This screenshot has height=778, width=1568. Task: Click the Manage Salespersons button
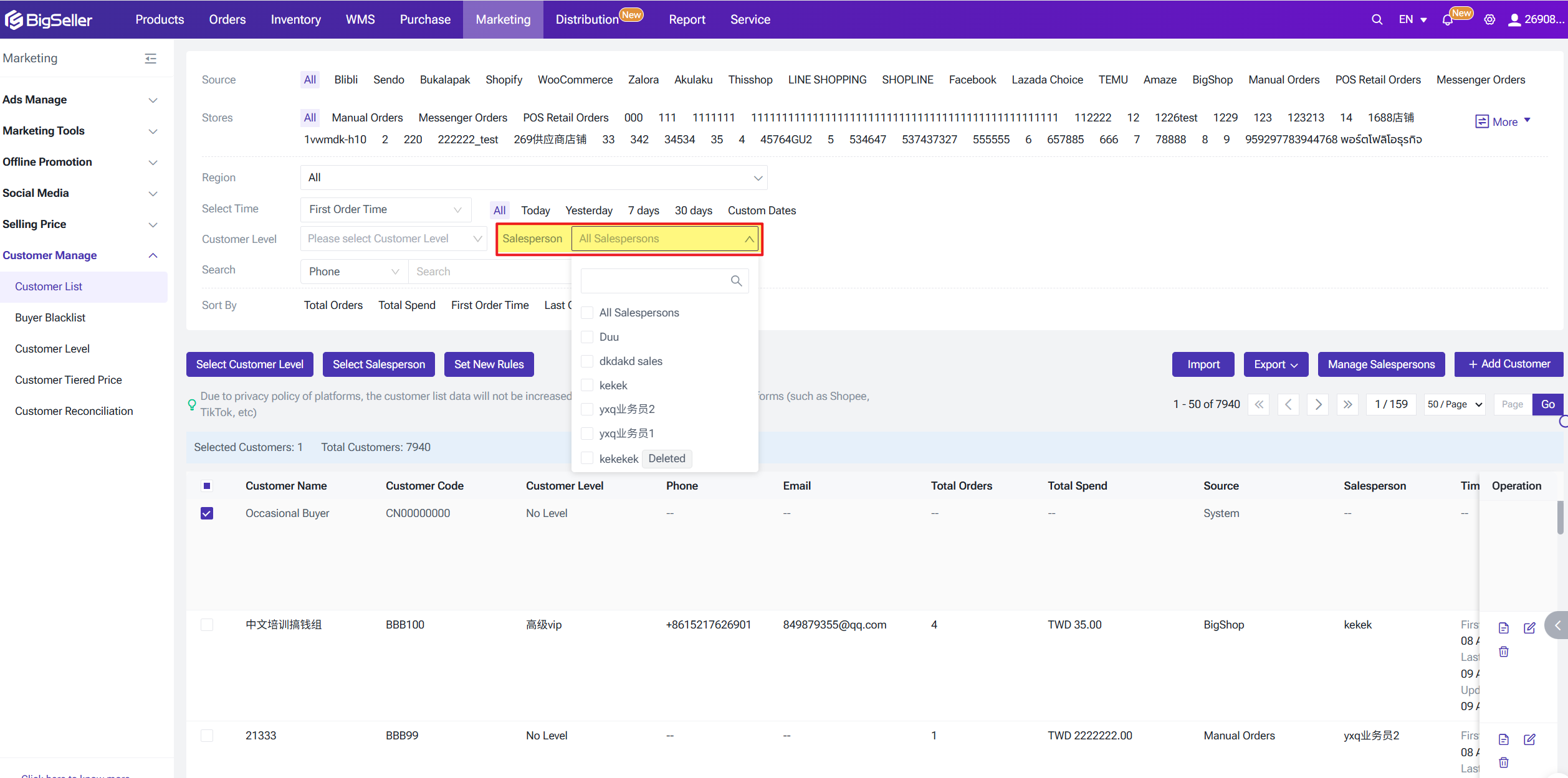[1380, 364]
